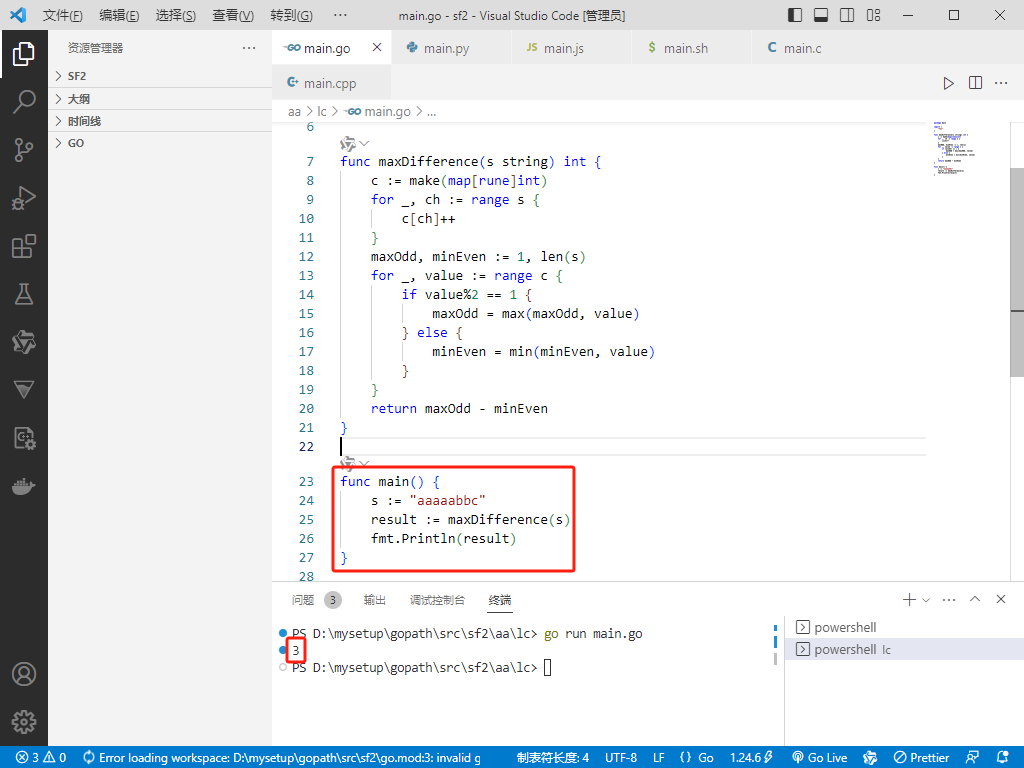Click the workspace error loading message
Viewport: 1024px width, 768px height.
pos(281,758)
